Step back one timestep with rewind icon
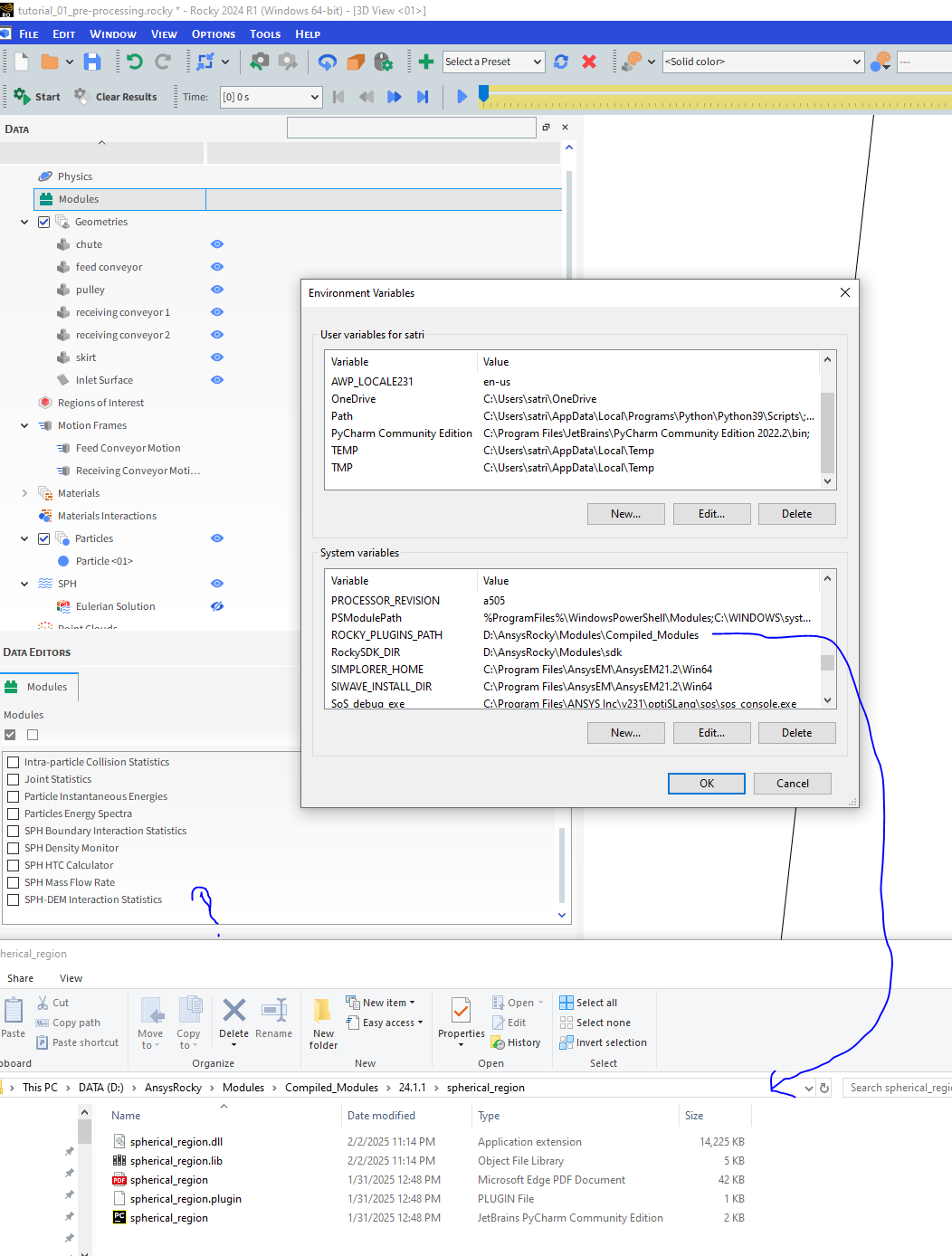 (367, 97)
